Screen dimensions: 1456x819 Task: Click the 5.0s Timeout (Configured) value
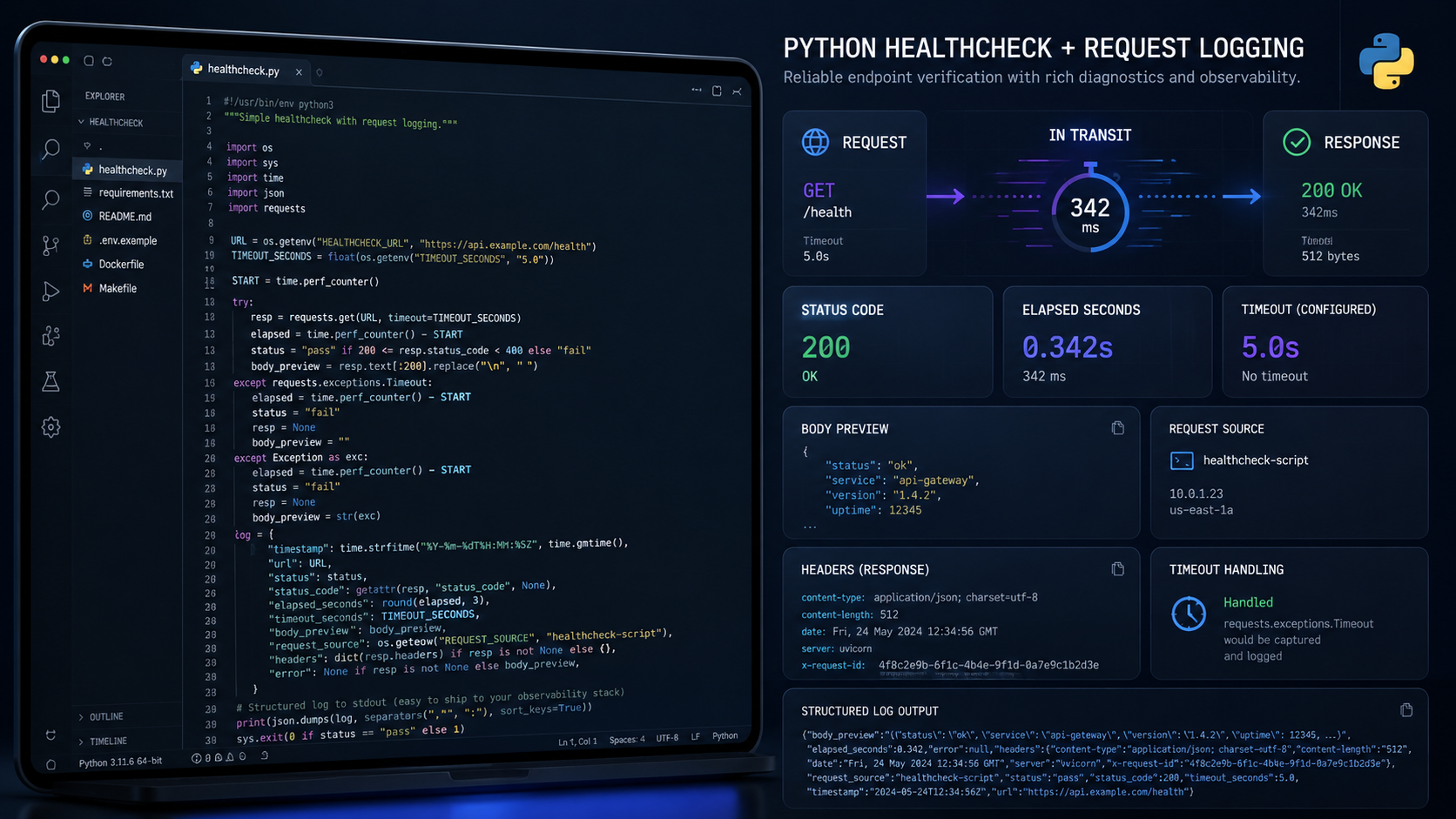coord(1271,347)
